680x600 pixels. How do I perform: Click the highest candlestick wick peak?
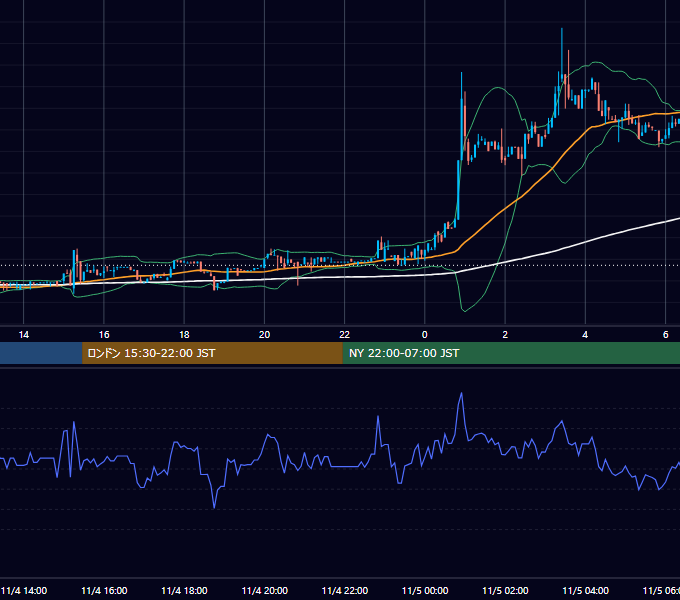pyautogui.click(x=562, y=29)
